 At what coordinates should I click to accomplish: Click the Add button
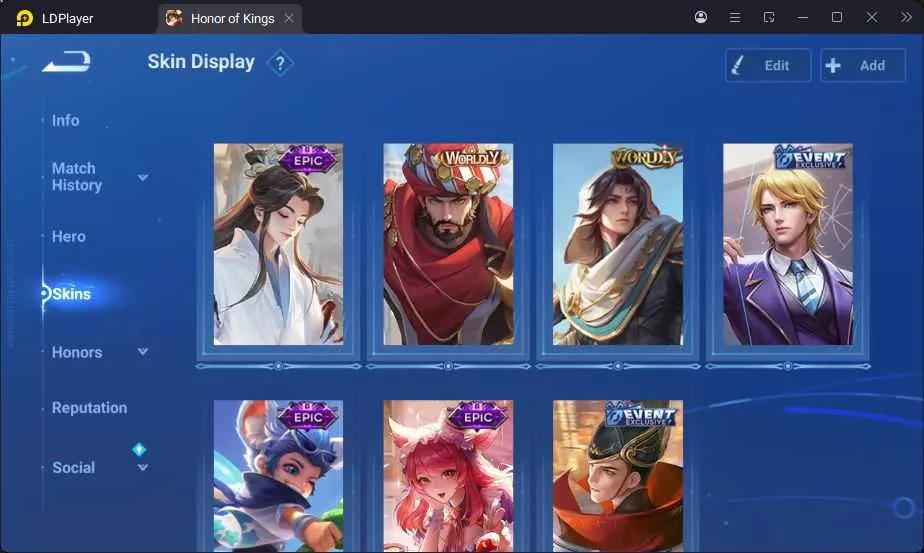(x=863, y=65)
